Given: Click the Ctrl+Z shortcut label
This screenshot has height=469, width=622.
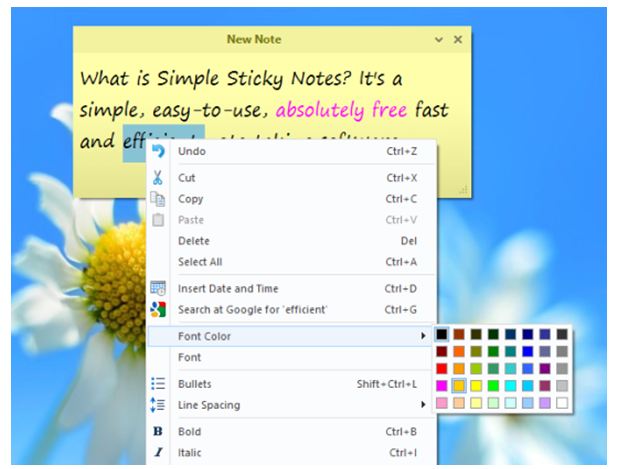Looking at the screenshot, I should [401, 151].
